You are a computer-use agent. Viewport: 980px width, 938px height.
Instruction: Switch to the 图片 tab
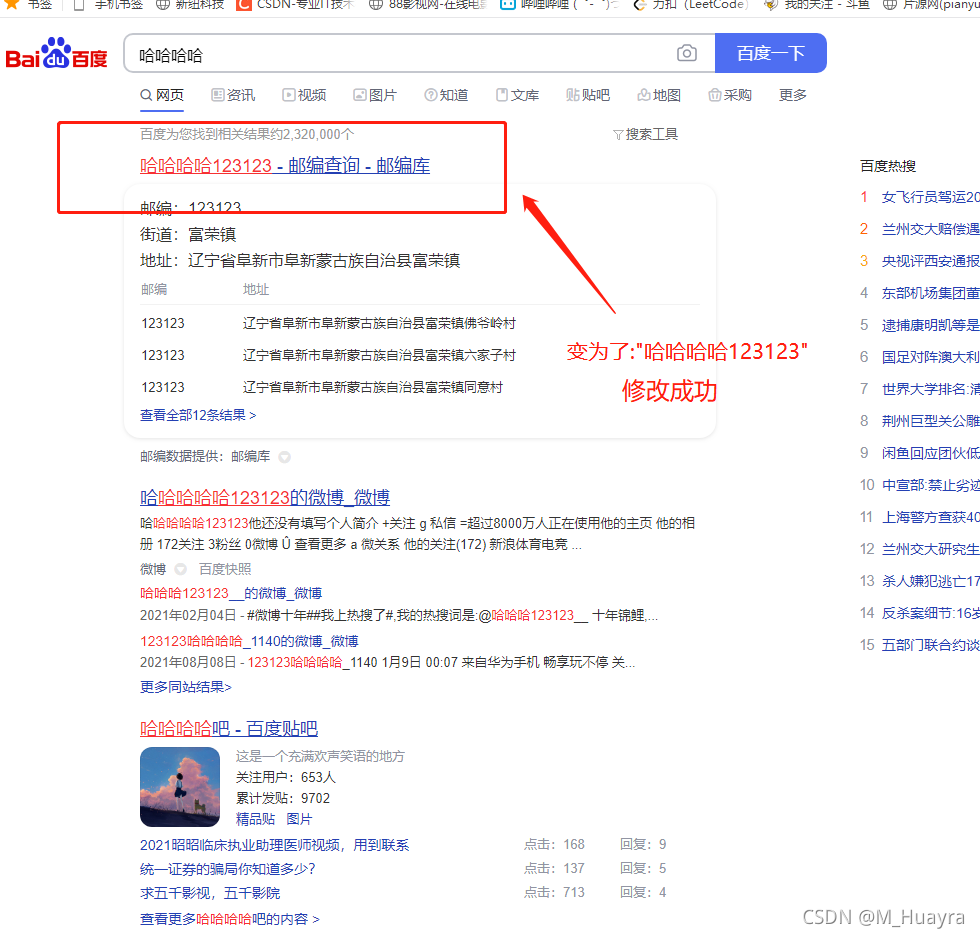pos(375,95)
